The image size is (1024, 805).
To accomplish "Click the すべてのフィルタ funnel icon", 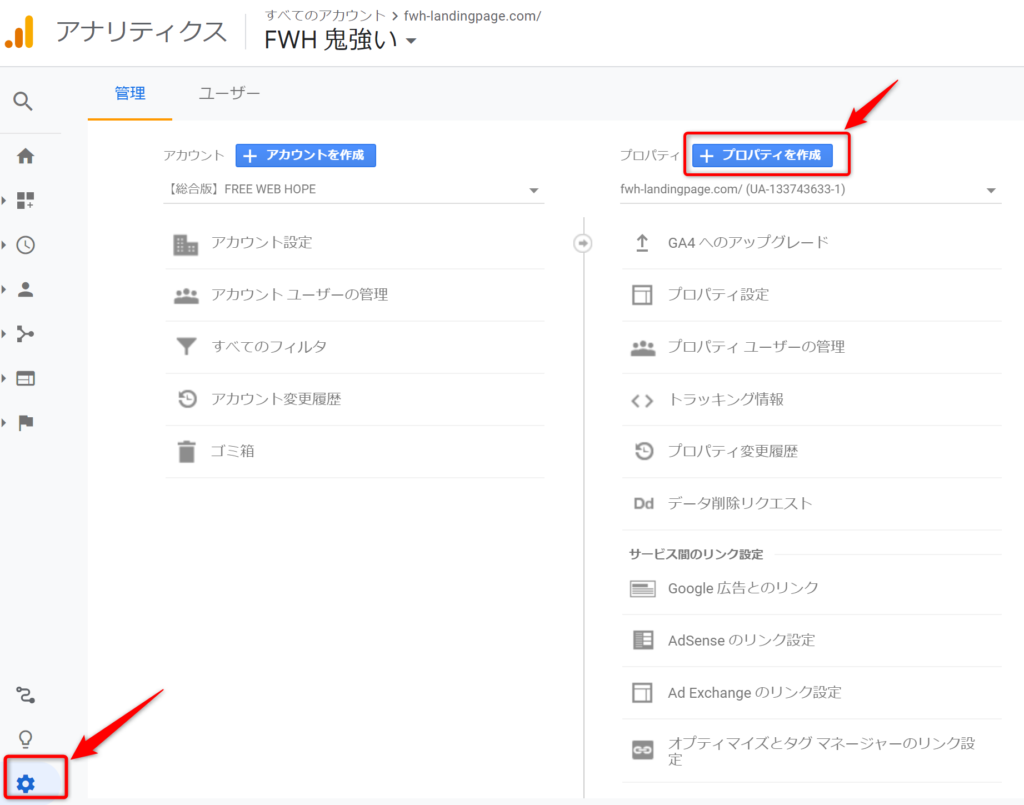I will (x=186, y=346).
